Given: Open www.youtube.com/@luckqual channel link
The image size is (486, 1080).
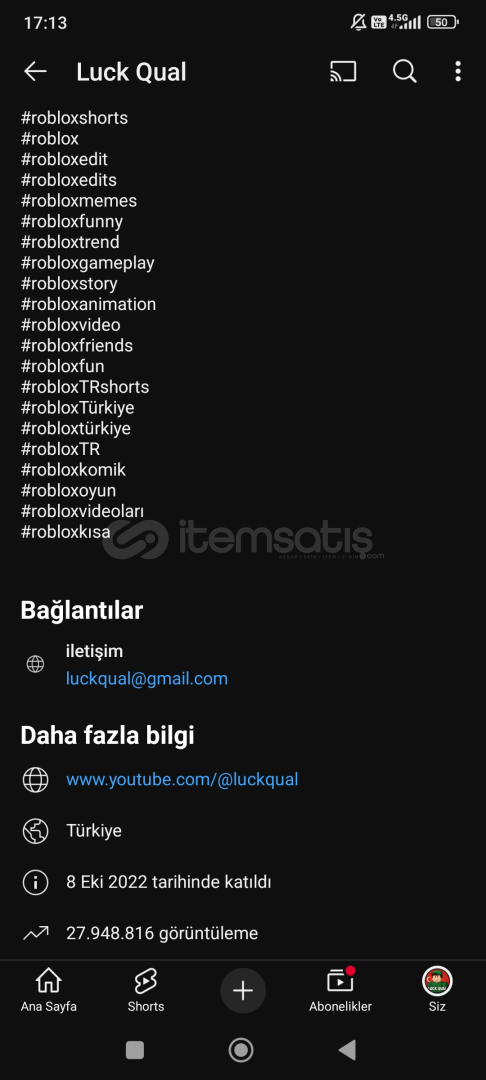Looking at the screenshot, I should (182, 780).
